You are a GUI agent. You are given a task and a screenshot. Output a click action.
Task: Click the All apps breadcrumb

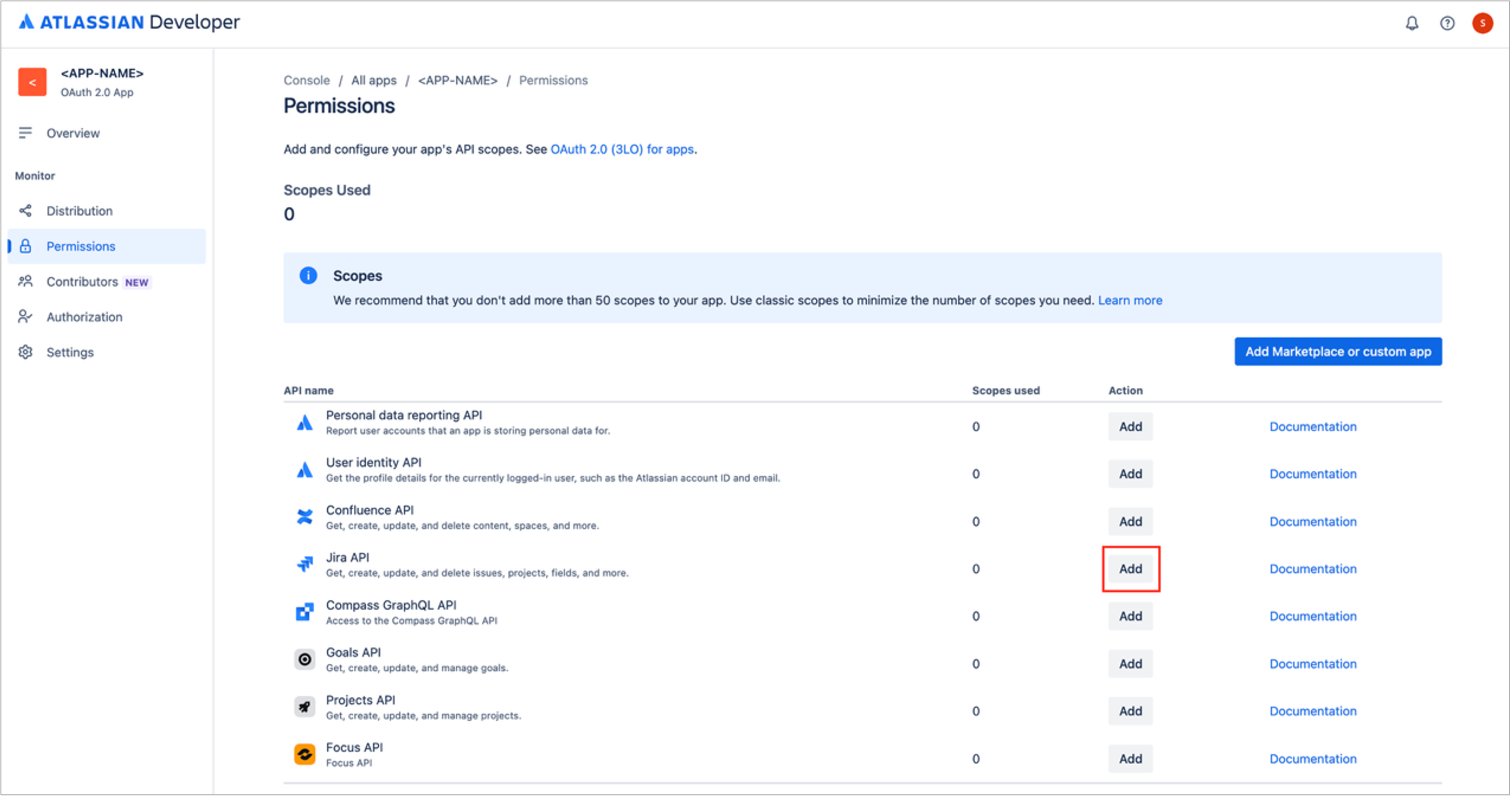pos(374,80)
